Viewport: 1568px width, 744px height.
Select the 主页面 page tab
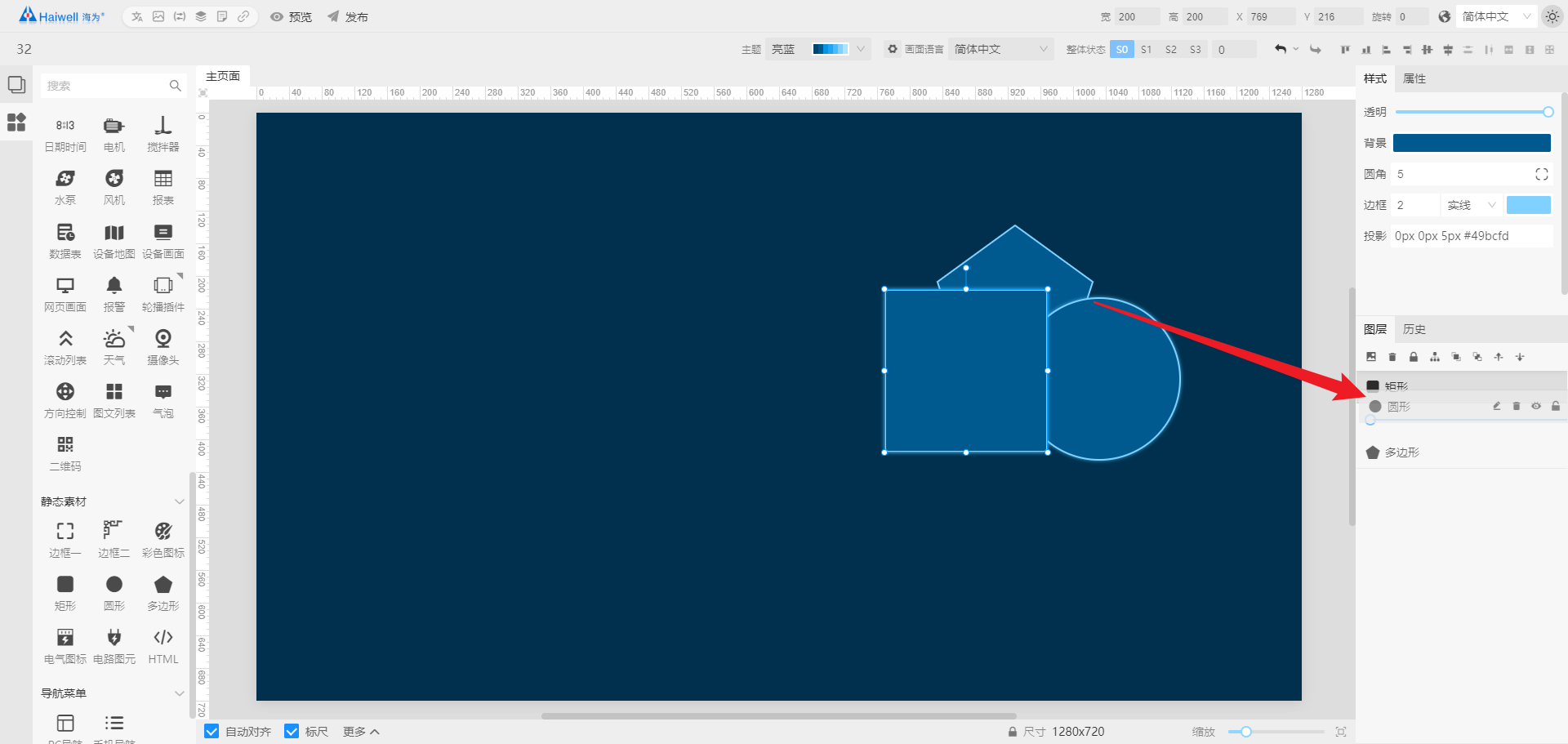coord(223,76)
